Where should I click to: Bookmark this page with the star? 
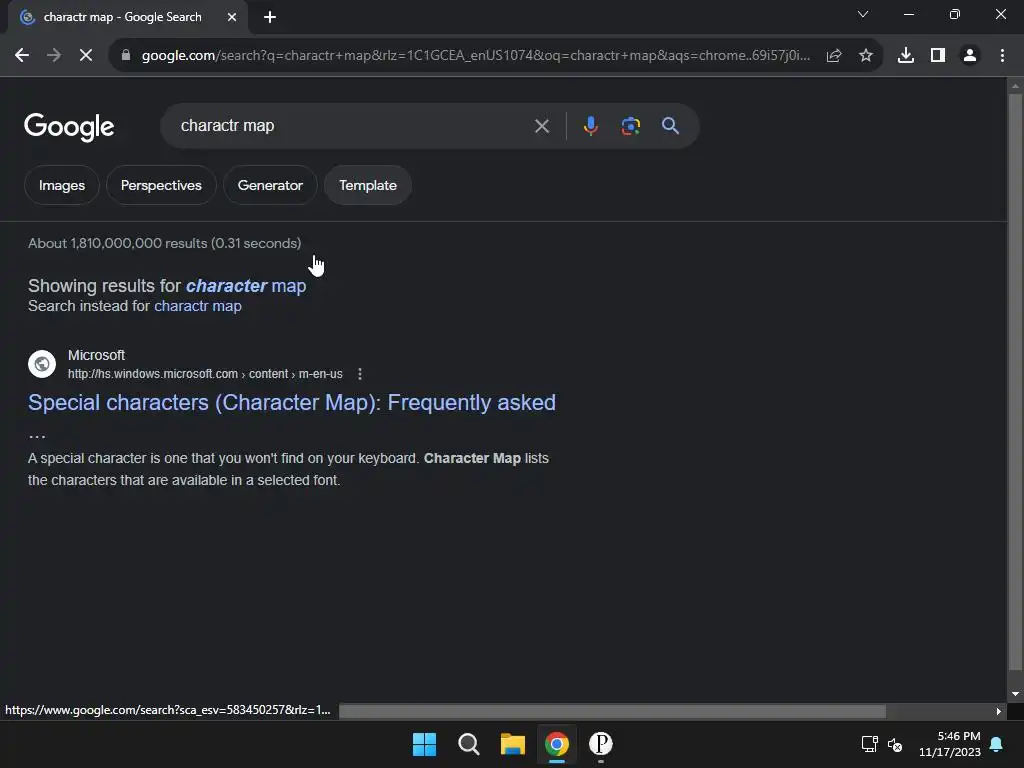click(866, 56)
